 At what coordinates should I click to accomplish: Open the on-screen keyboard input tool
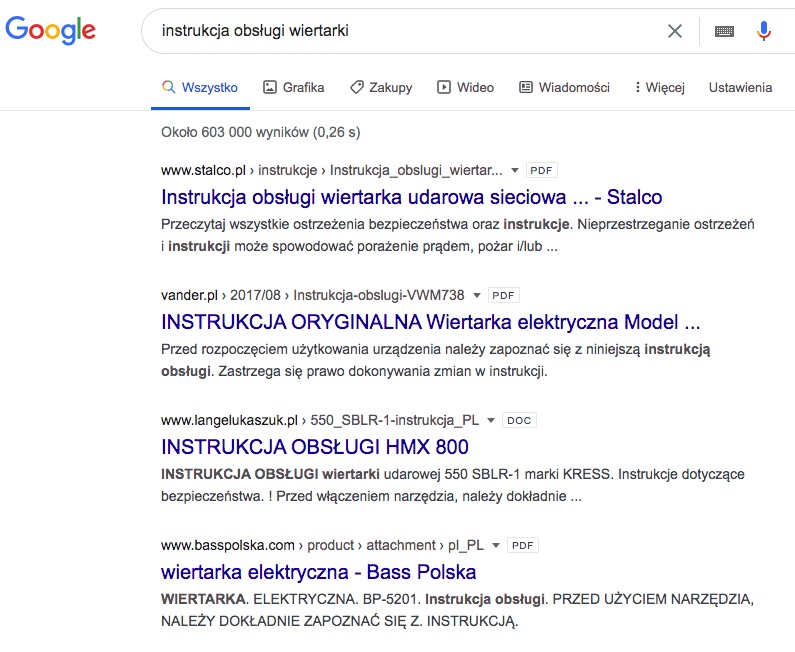point(724,31)
